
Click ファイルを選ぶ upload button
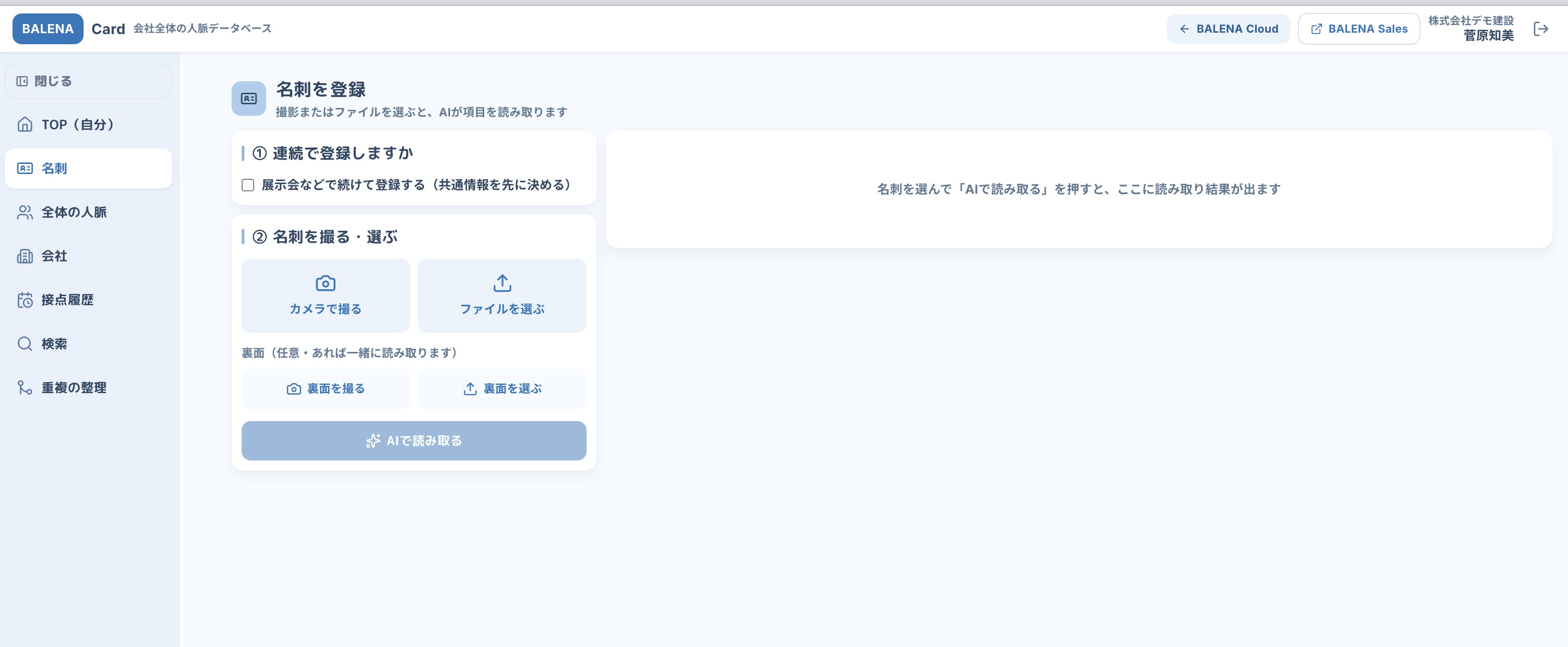tap(502, 296)
